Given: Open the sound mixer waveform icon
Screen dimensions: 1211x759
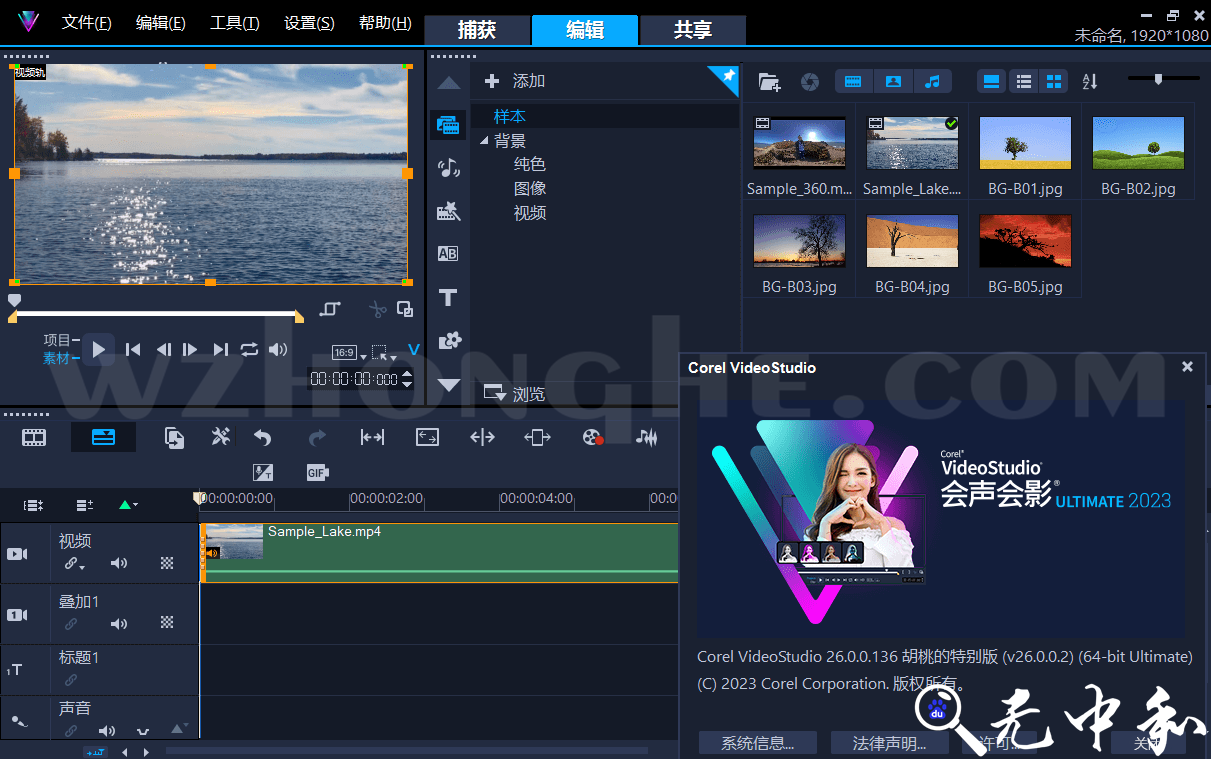Looking at the screenshot, I should (x=647, y=437).
